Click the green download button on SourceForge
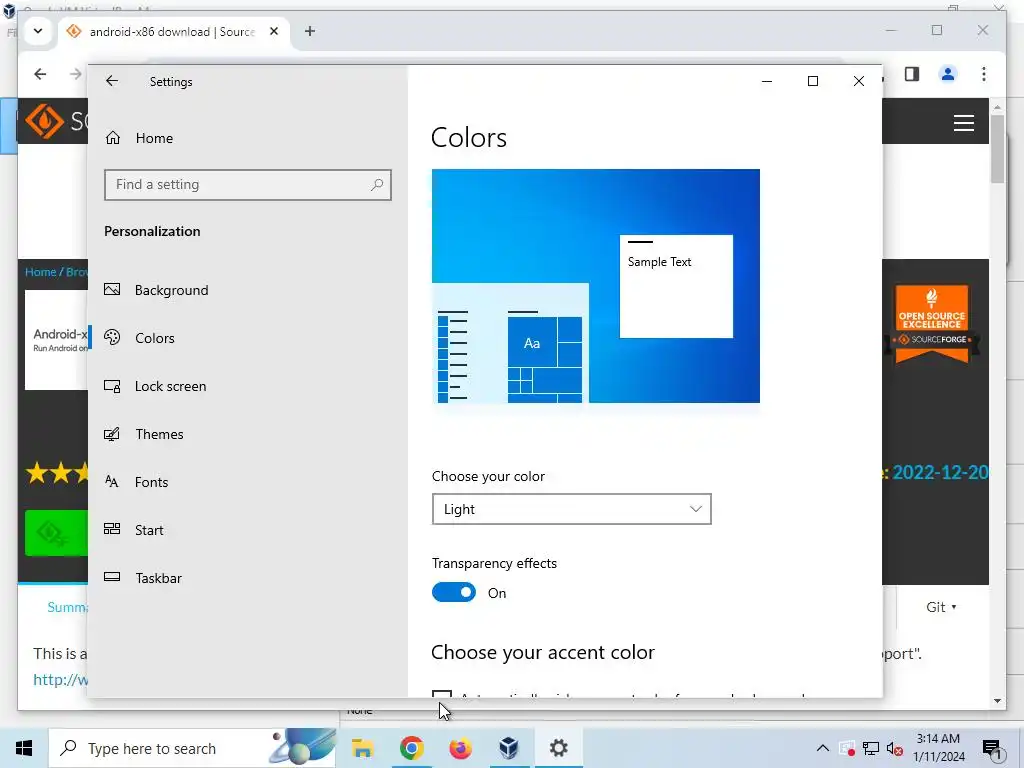Viewport: 1024px width, 768px height. pos(56,533)
